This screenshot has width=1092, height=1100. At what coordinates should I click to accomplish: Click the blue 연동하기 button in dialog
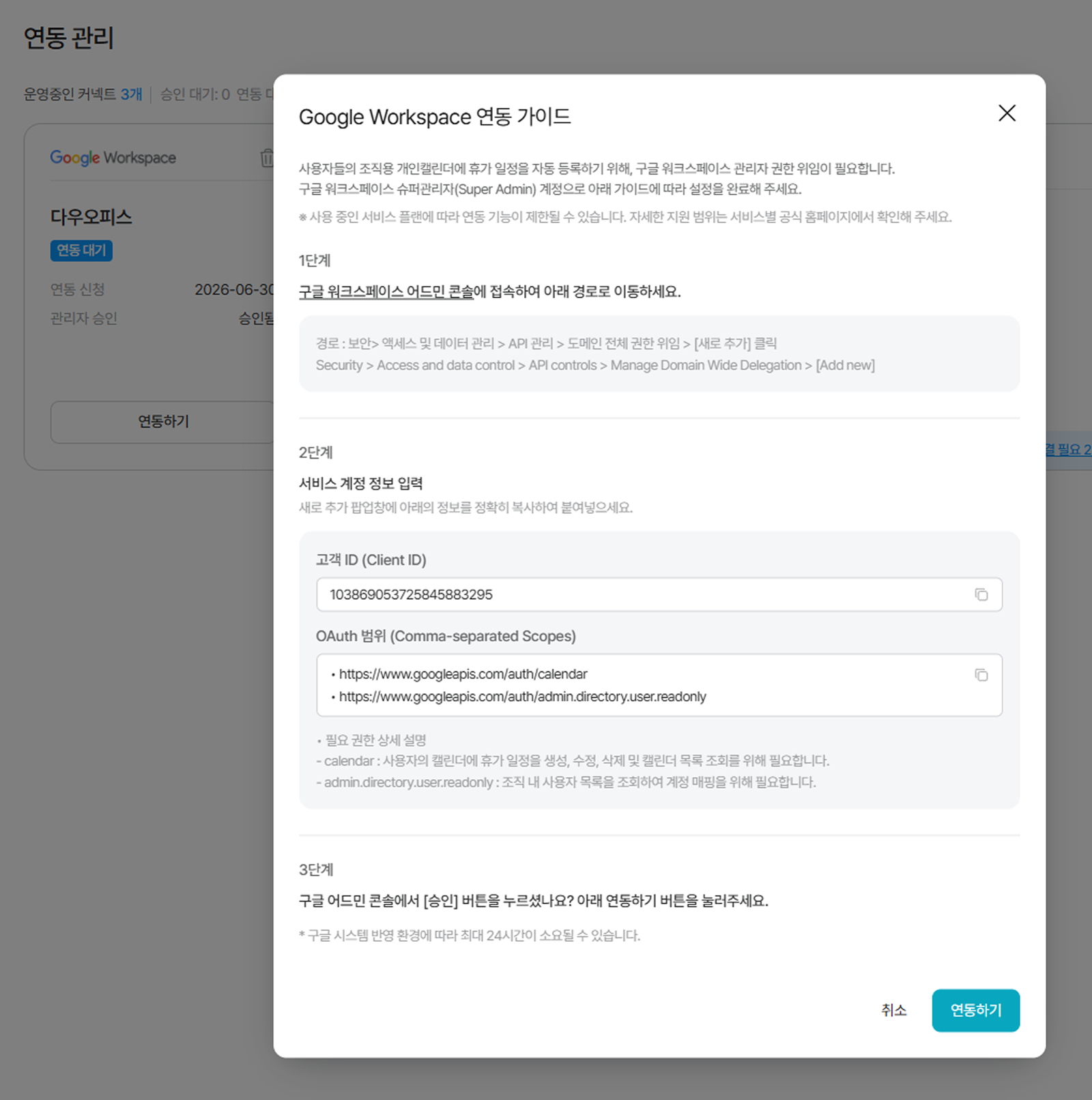[975, 1010]
